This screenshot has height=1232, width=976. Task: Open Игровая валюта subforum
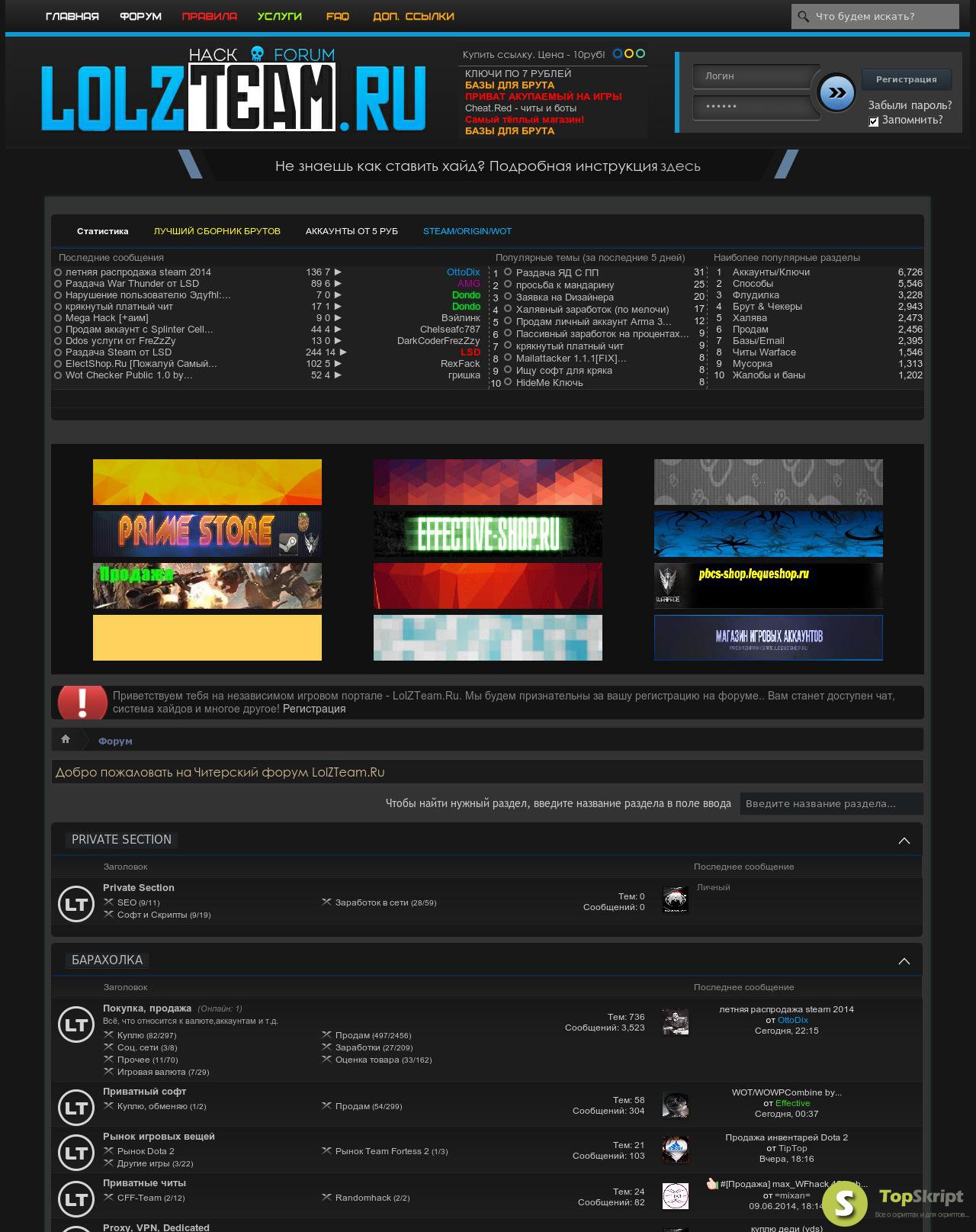click(151, 1072)
